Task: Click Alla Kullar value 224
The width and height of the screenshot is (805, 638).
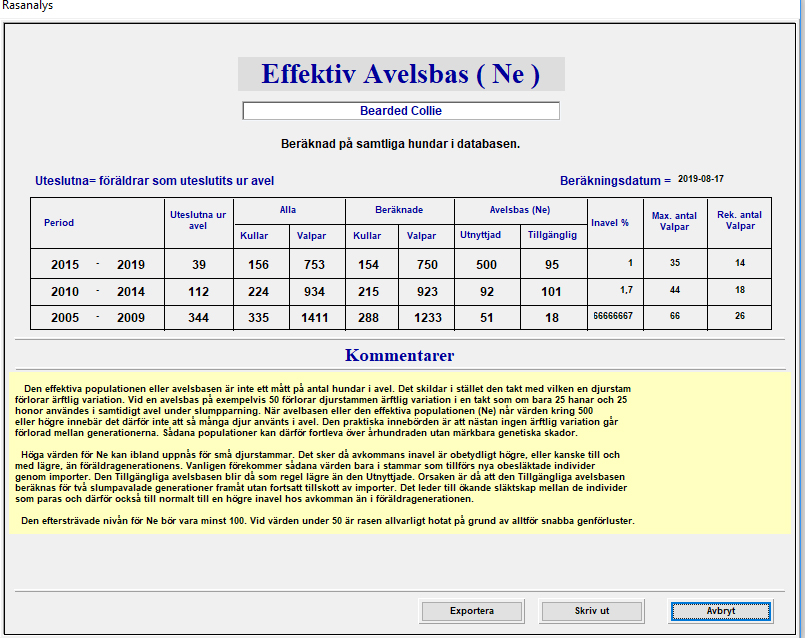Action: pos(258,292)
